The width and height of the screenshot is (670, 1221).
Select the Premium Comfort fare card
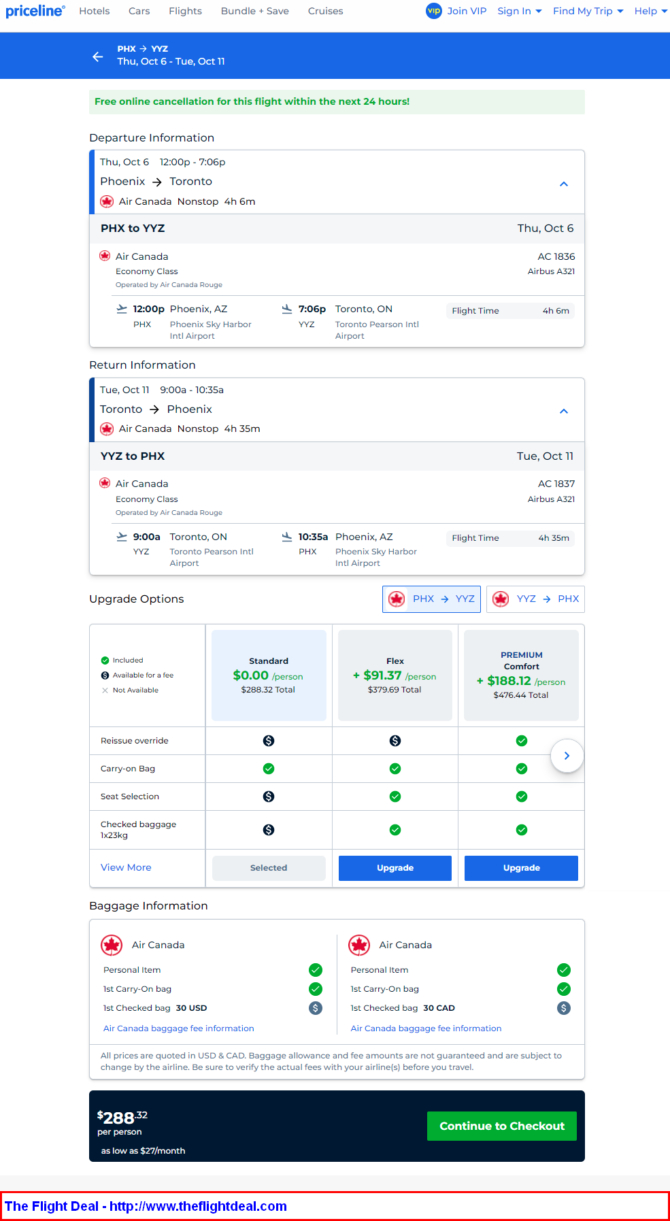[521, 675]
